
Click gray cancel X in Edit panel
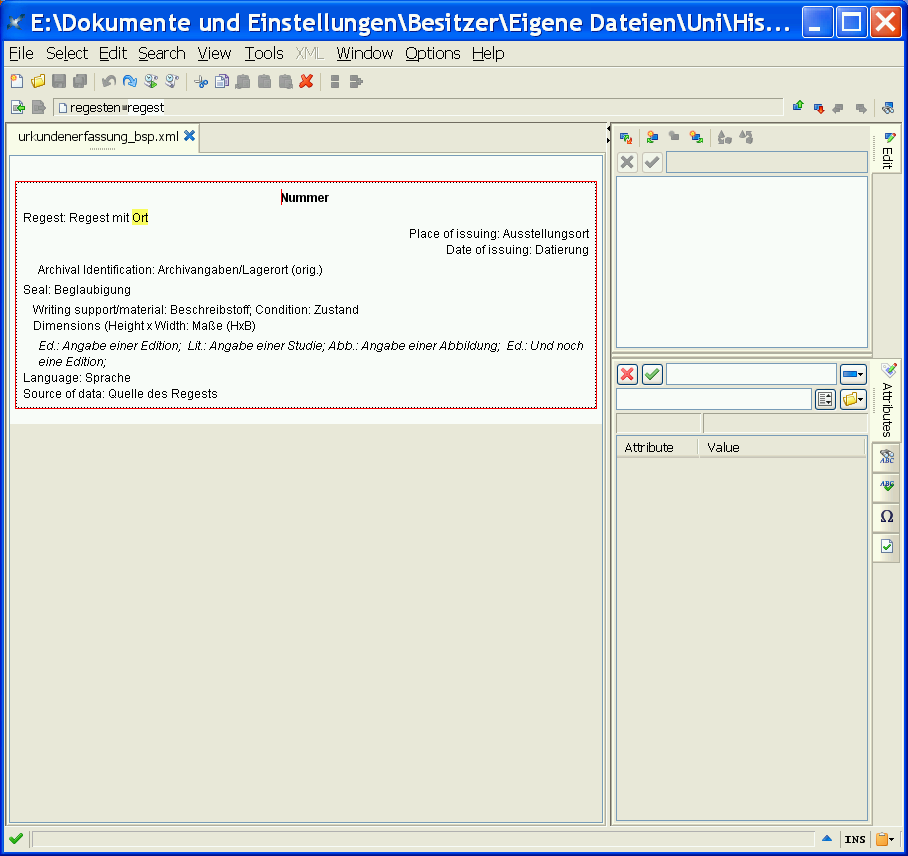coord(627,162)
